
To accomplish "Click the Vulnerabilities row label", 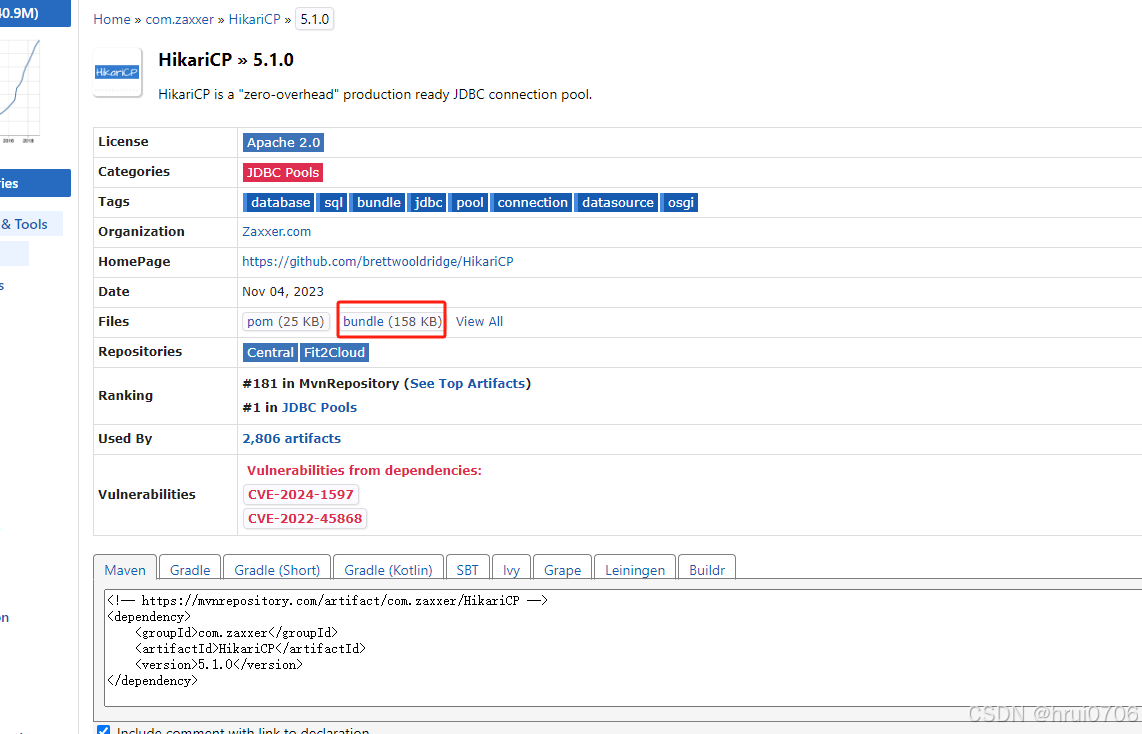I will click(146, 494).
